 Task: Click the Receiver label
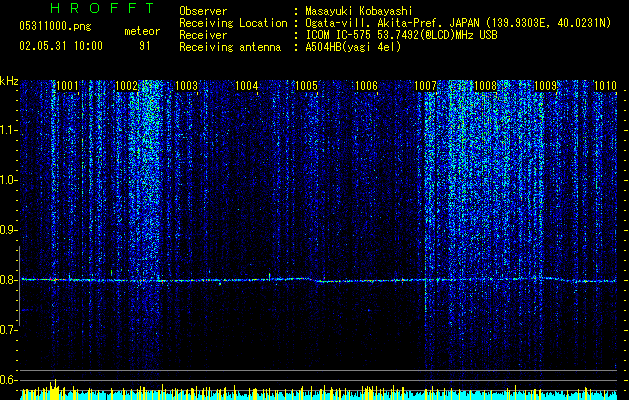[203, 35]
